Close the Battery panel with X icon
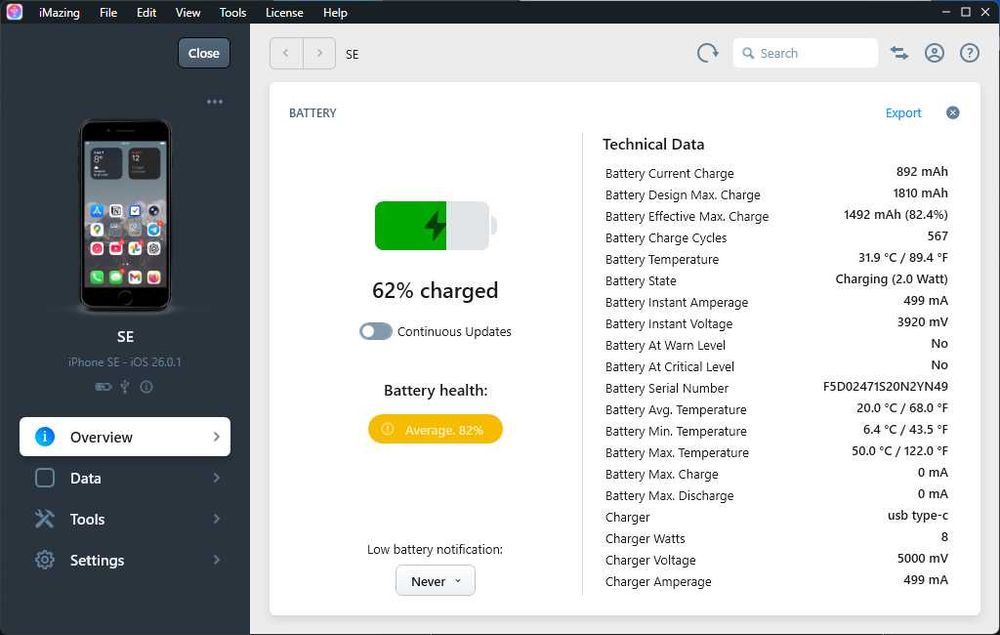Image resolution: width=1000 pixels, height=635 pixels. pyautogui.click(x=953, y=113)
